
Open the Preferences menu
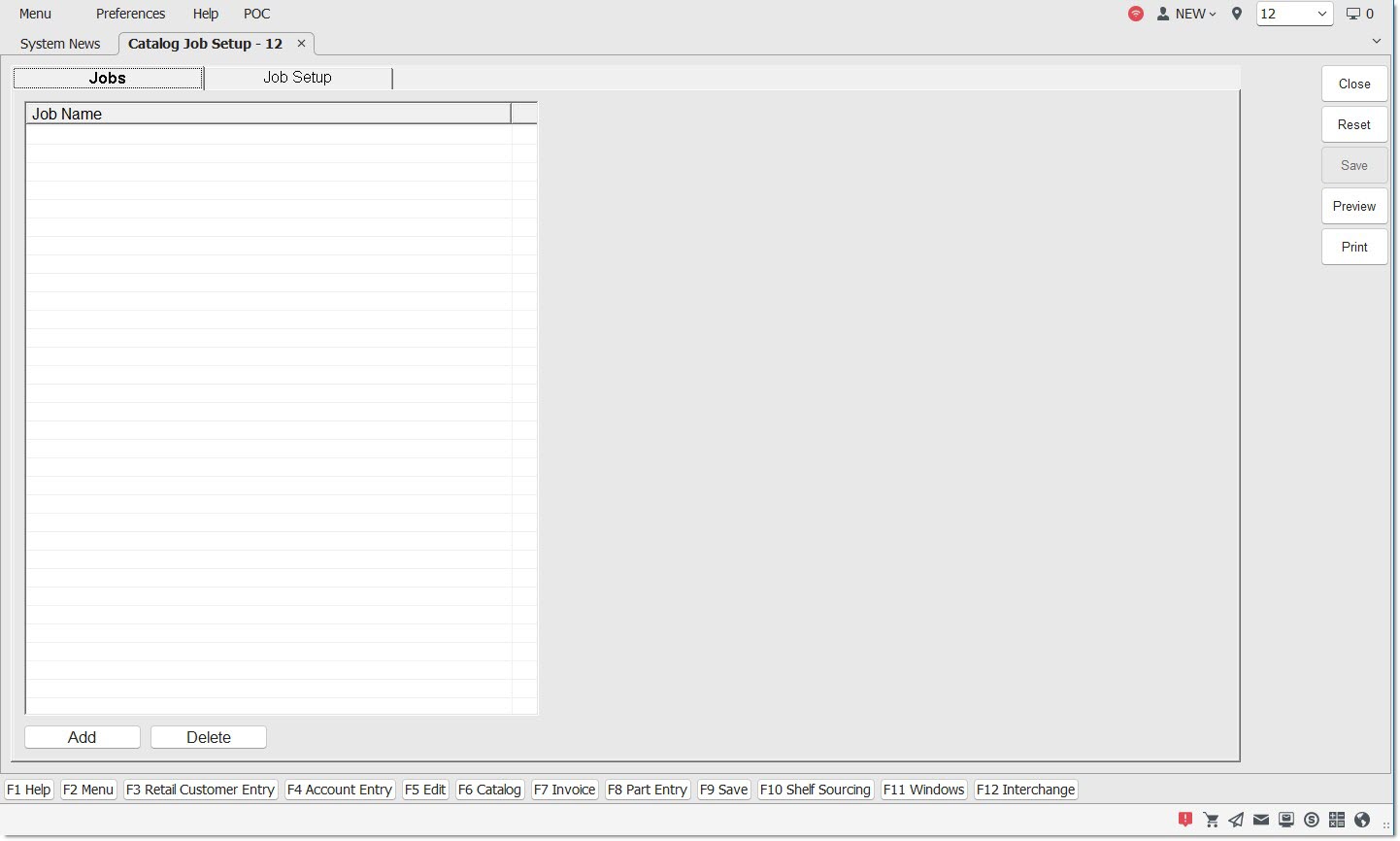130,14
